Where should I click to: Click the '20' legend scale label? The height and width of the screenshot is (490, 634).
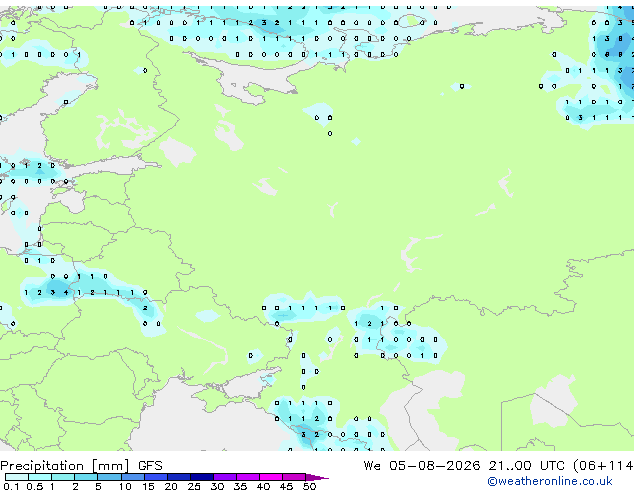pos(171,486)
